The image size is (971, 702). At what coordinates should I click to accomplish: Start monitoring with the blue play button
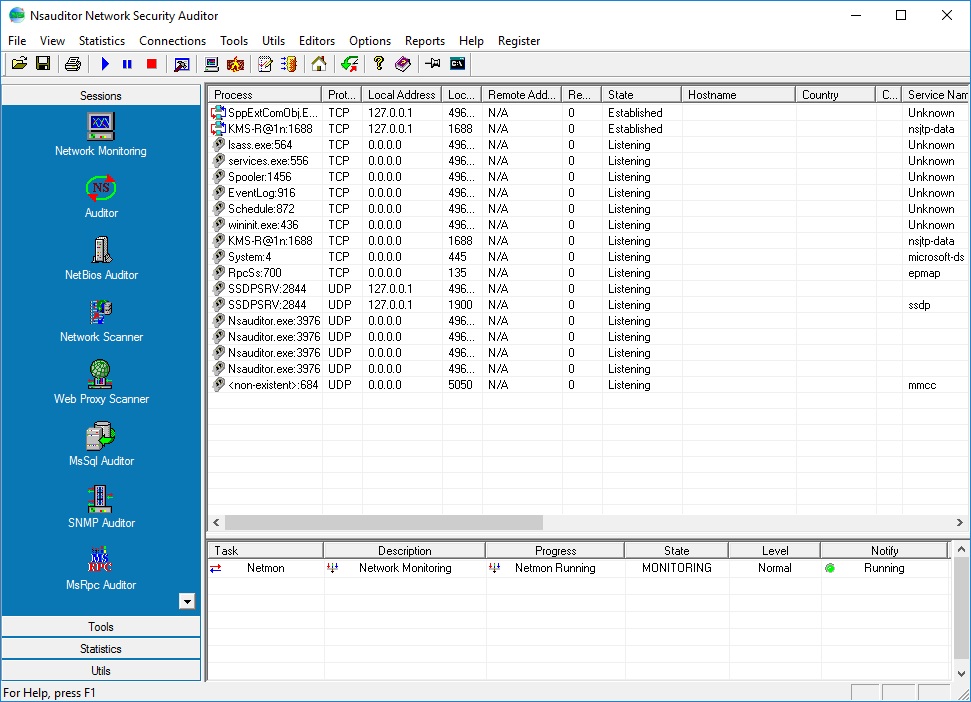point(105,64)
